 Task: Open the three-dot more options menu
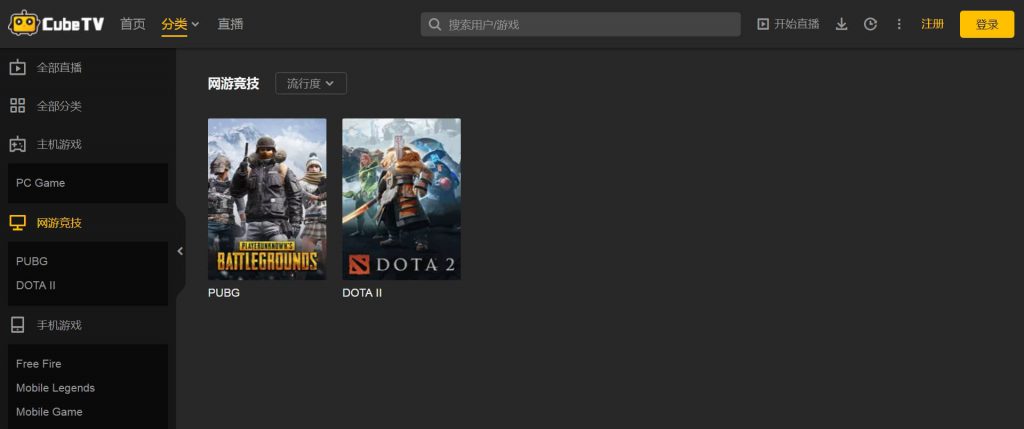[x=899, y=24]
